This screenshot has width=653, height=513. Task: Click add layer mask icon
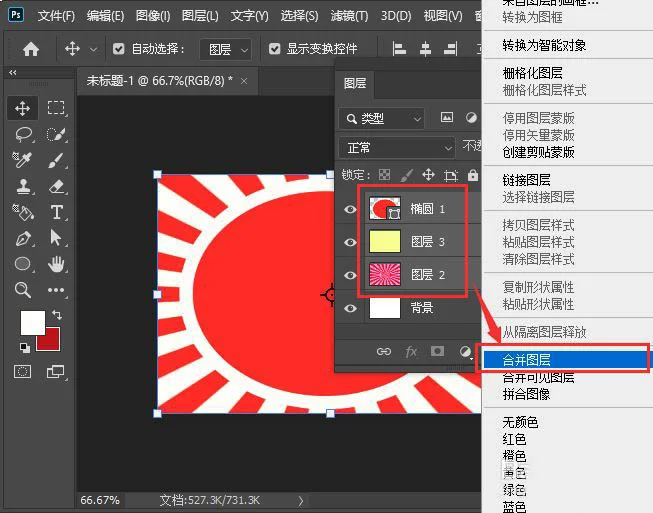tap(437, 351)
